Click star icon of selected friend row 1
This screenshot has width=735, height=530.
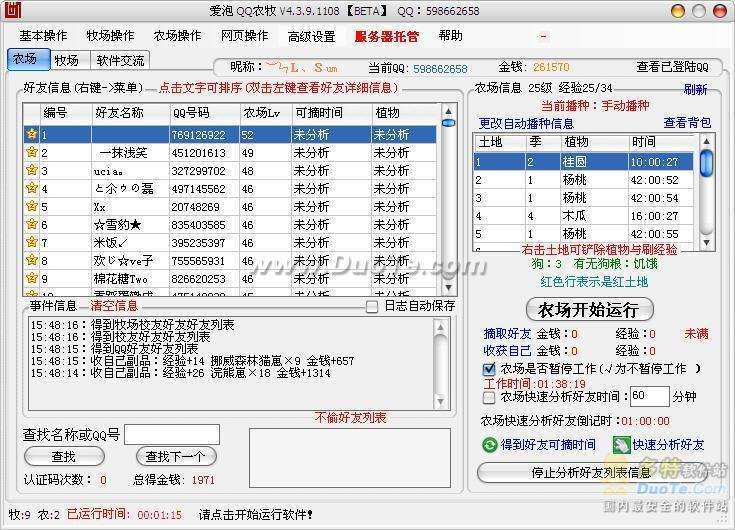31,134
